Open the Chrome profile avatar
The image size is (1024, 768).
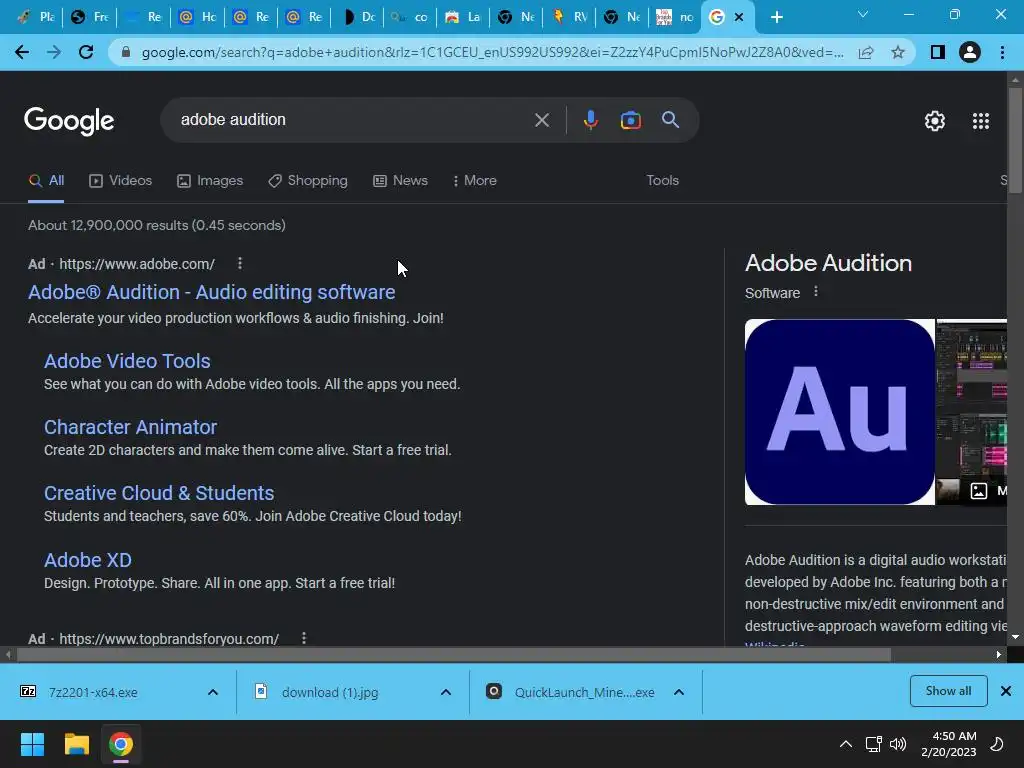coord(970,52)
